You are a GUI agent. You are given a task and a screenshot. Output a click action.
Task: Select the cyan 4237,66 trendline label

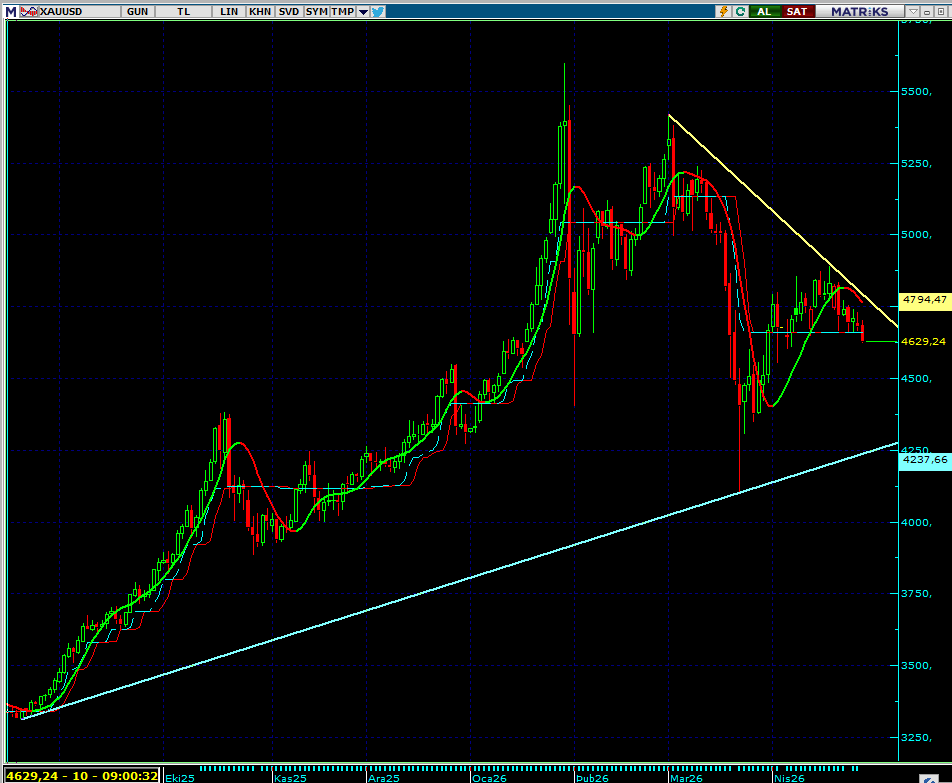[x=924, y=459]
